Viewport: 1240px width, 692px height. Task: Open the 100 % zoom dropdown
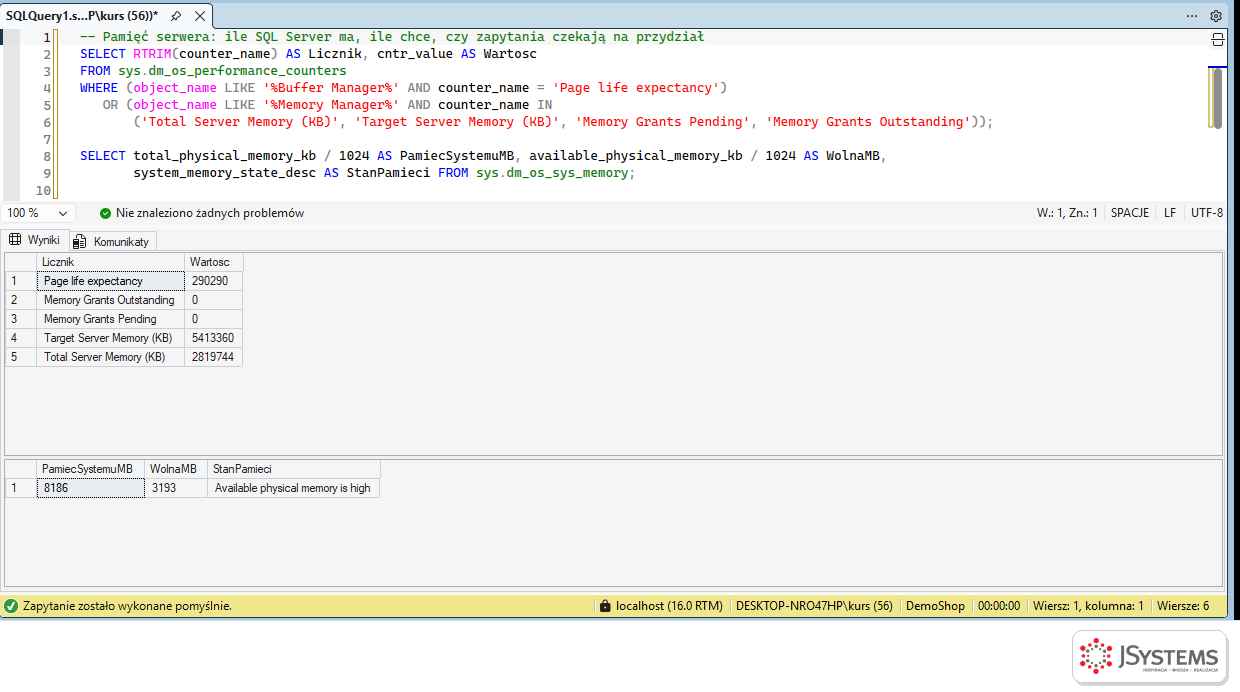tap(38, 213)
